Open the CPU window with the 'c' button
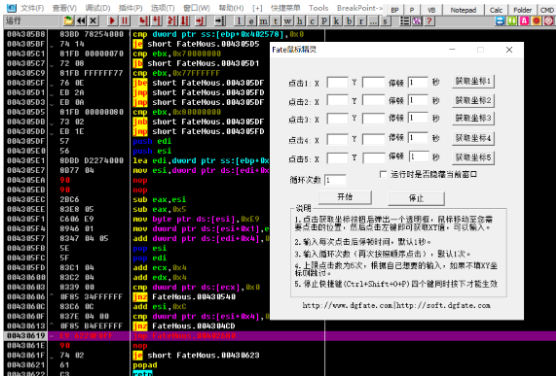The image size is (556, 383). tap(312, 21)
